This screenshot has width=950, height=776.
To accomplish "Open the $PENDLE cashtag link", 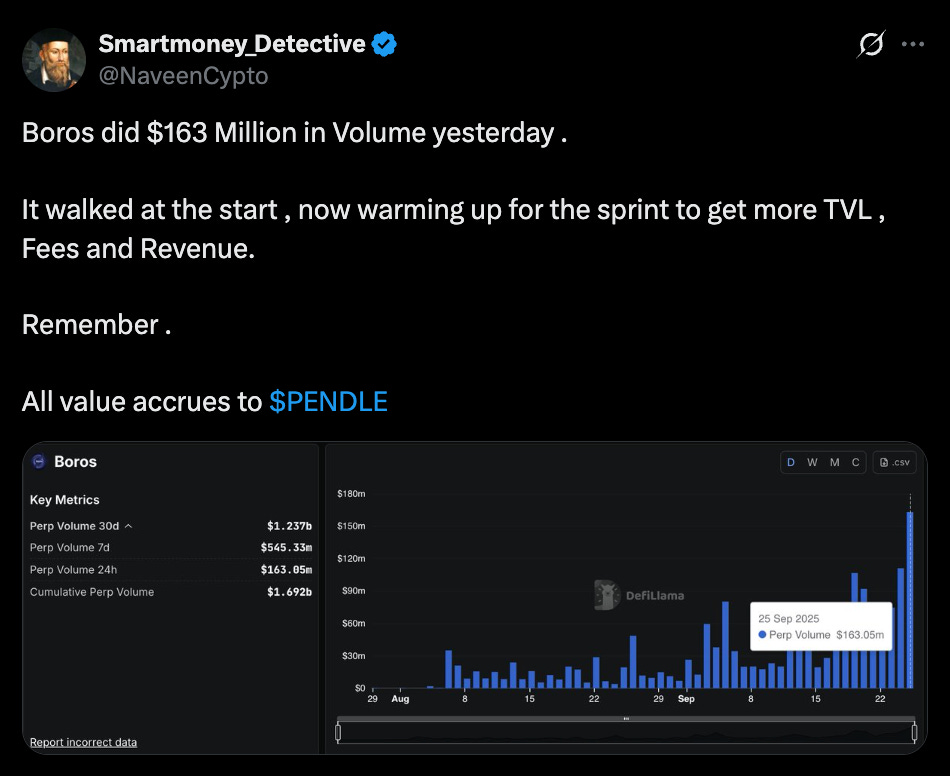I will click(x=328, y=401).
